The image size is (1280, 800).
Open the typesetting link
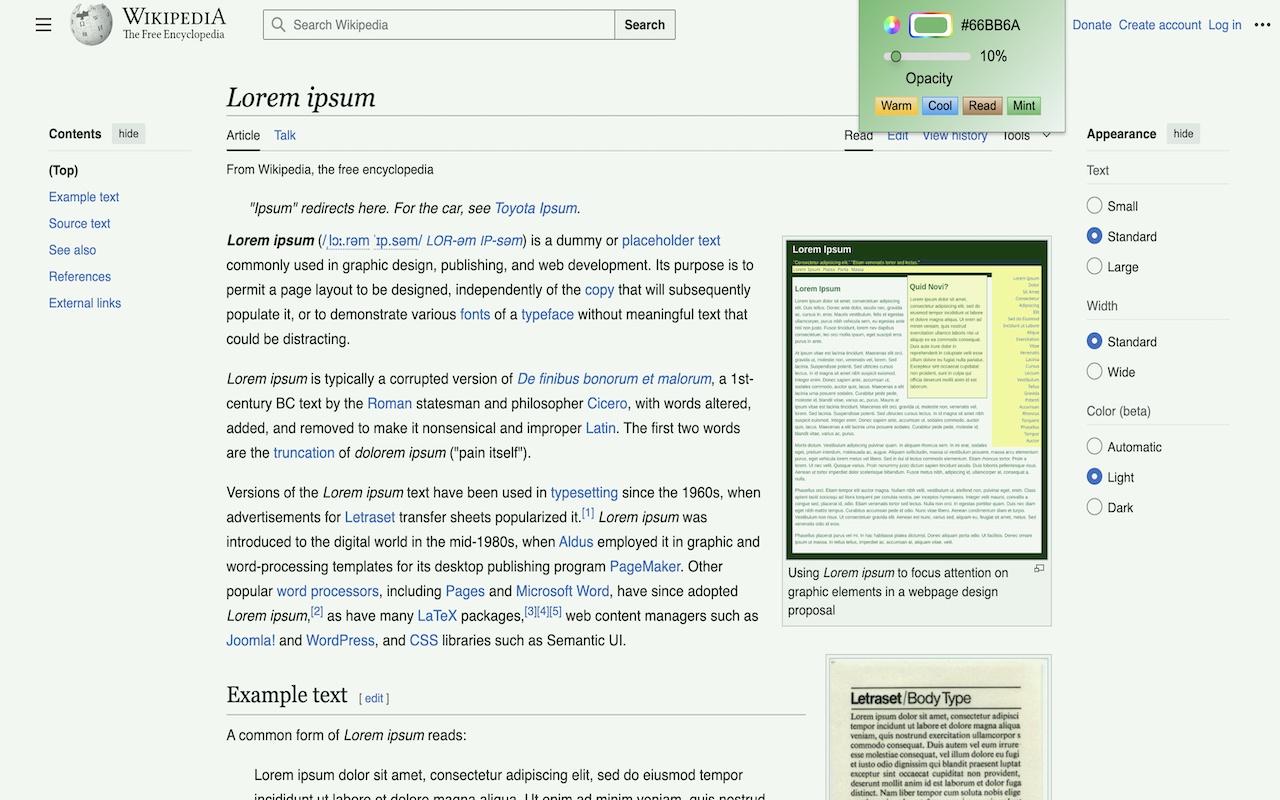pos(585,492)
